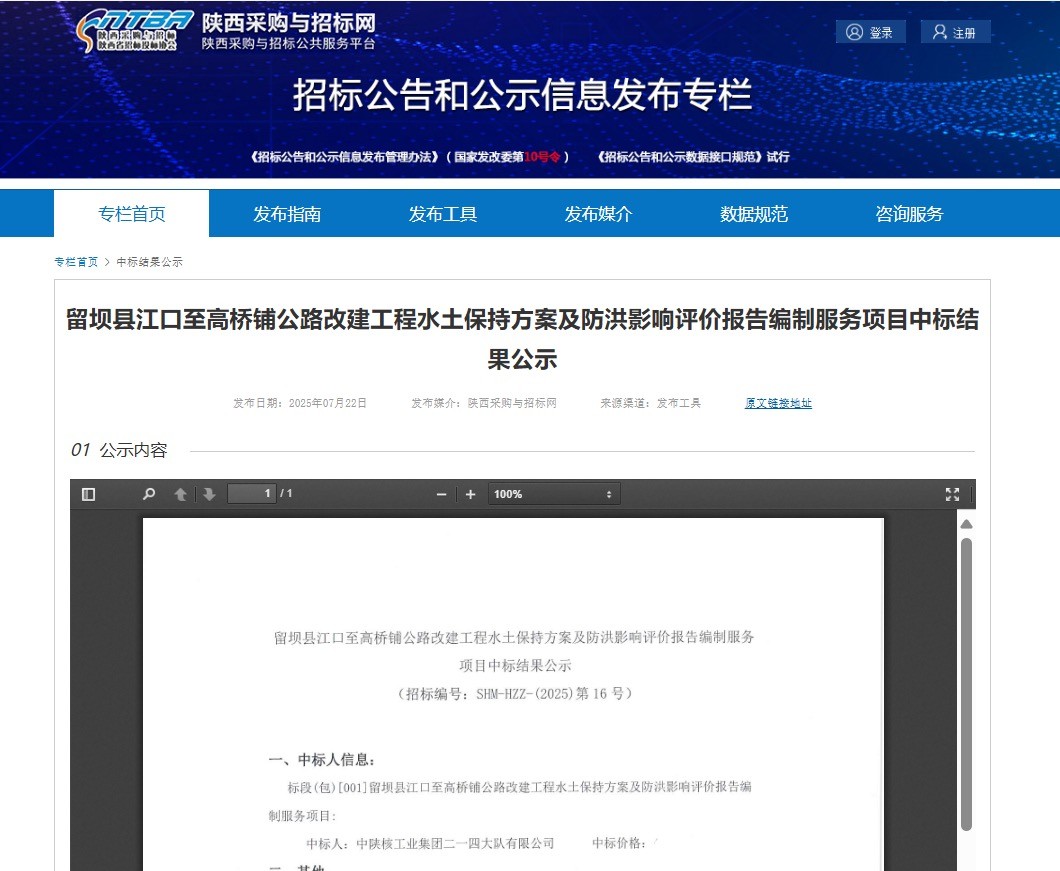1060x871 pixels.
Task: Open the 原文链接地址 link
Action: (778, 403)
